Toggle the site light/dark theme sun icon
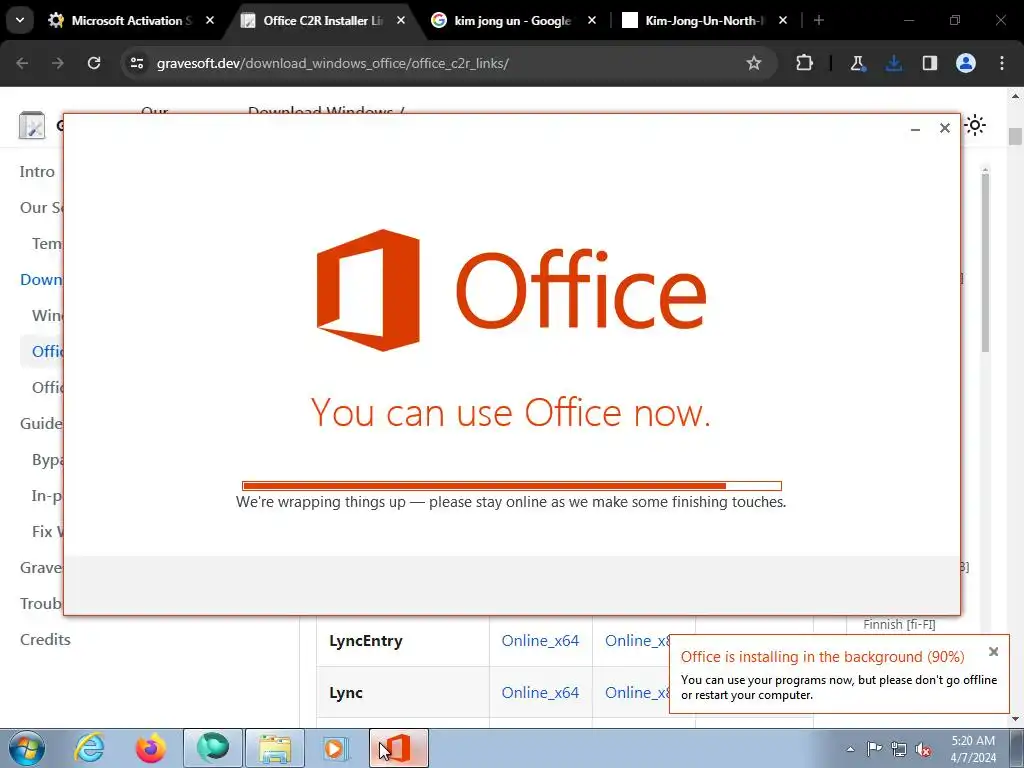 975,125
